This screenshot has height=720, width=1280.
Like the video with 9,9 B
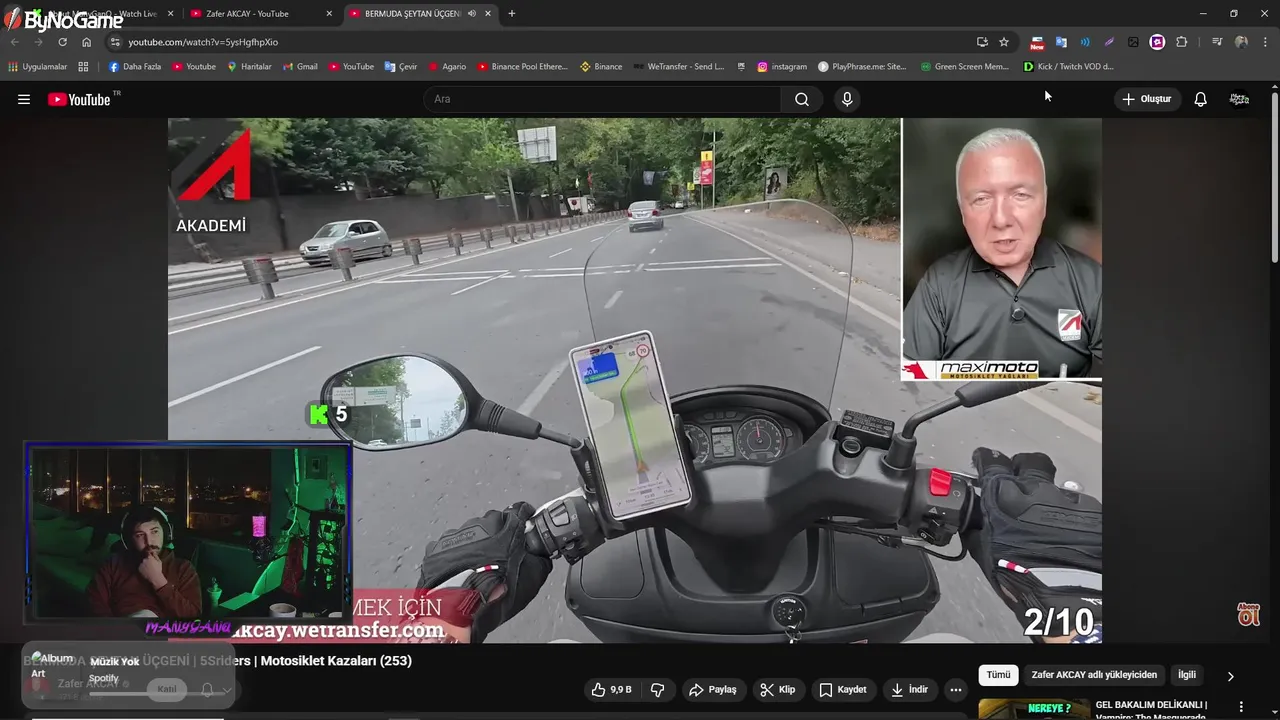(611, 690)
